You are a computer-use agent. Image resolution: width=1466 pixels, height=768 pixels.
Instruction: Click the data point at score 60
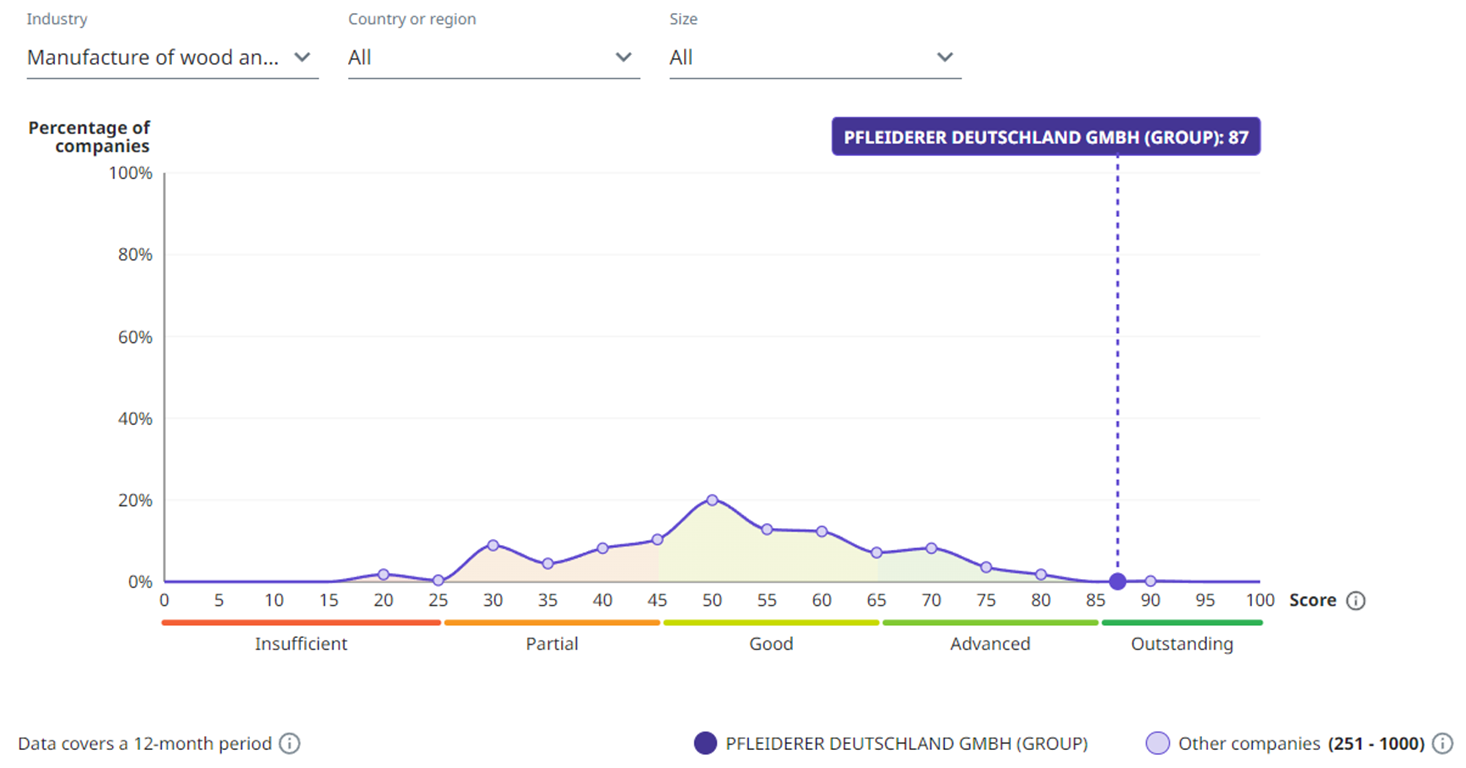click(822, 531)
